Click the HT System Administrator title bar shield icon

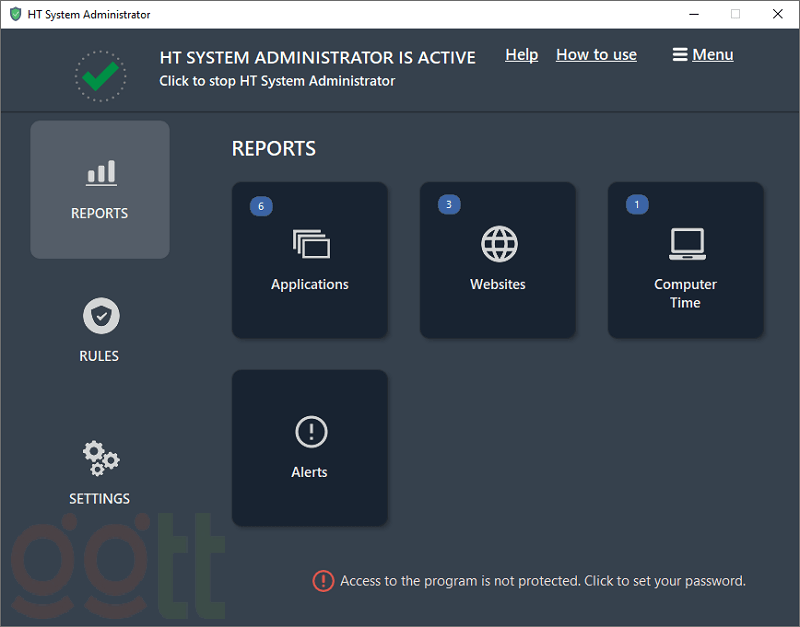coord(15,14)
